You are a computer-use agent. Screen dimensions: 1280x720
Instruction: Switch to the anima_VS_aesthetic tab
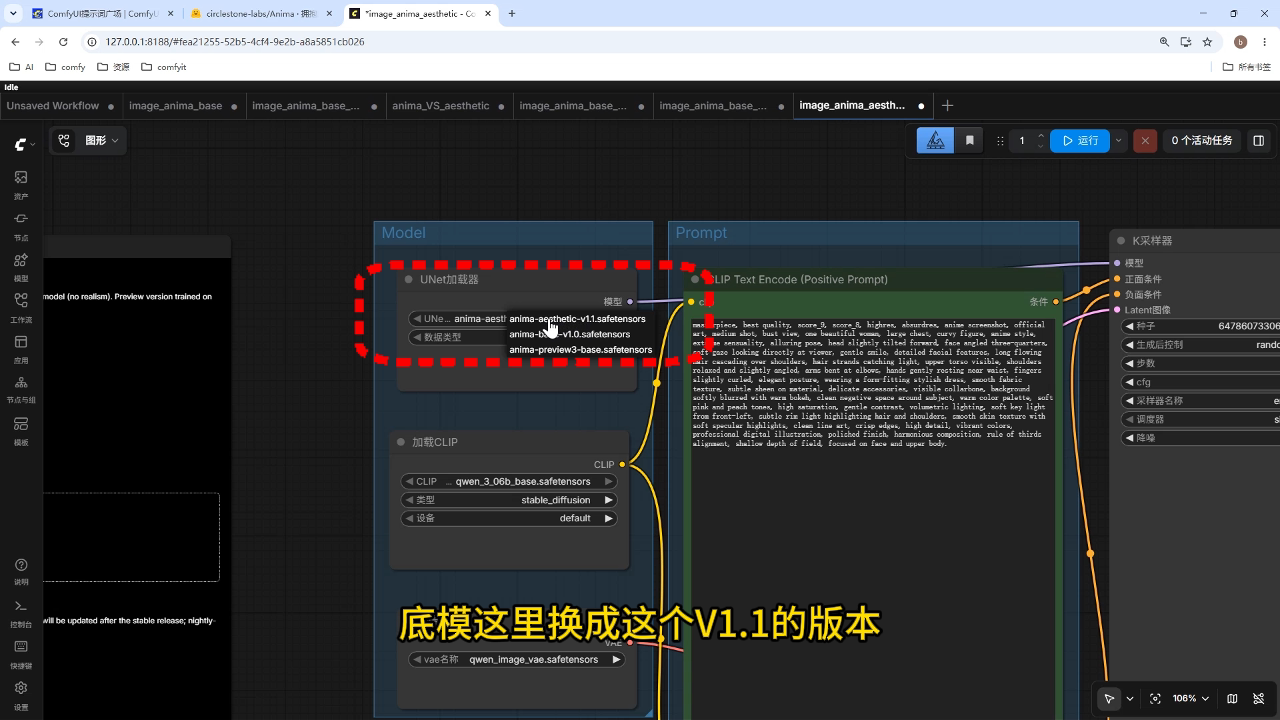point(441,105)
